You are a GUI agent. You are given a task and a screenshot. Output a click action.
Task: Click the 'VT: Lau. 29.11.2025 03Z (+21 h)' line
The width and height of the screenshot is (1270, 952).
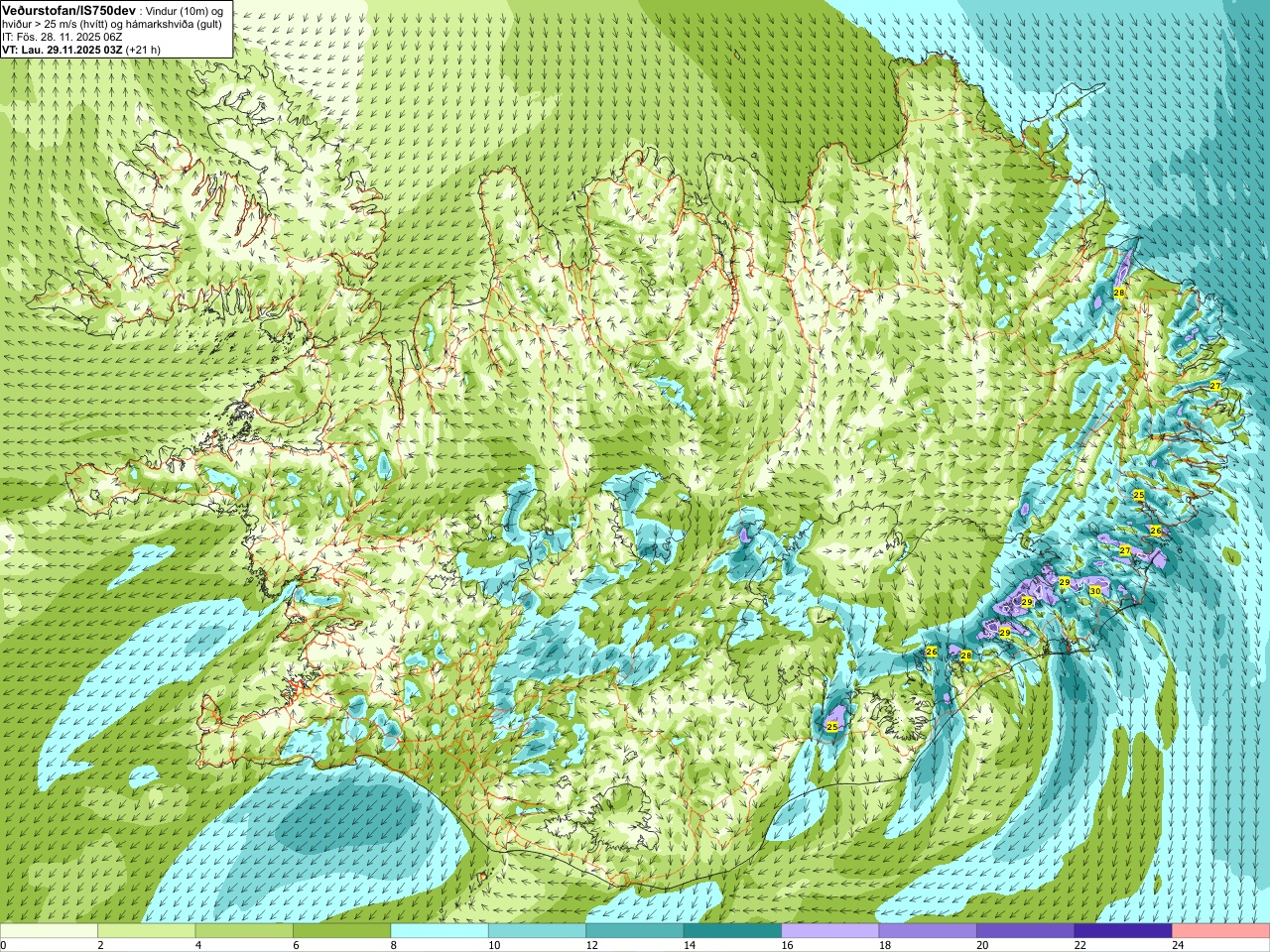81,50
